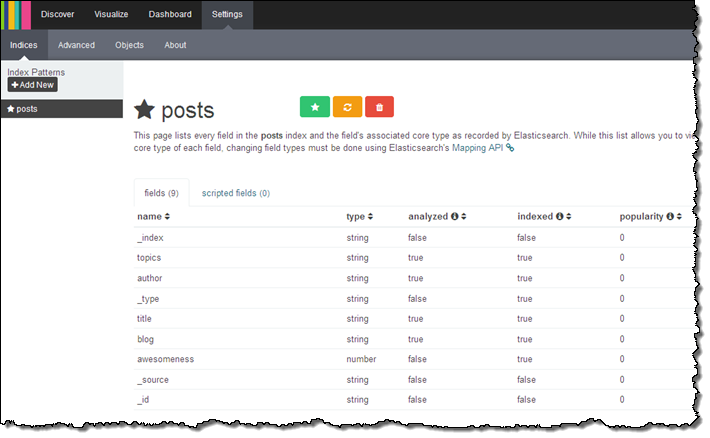Screen dimensions: 710x438
Task: Click the Add New index pattern button
Action: [x=33, y=85]
